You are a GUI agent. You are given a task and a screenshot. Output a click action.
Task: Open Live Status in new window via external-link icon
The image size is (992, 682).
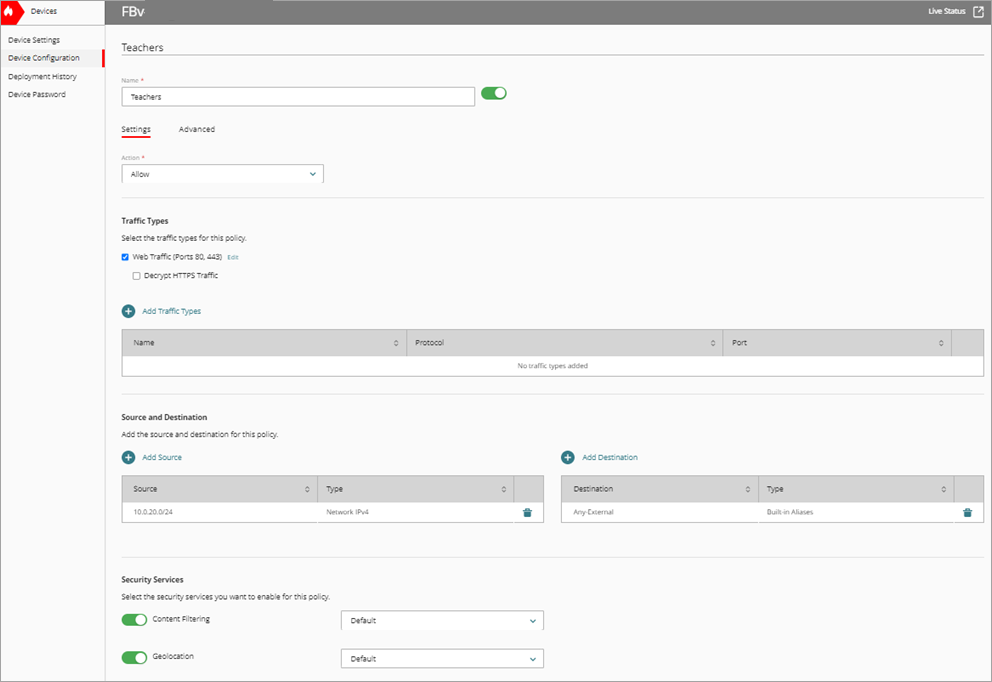point(977,11)
